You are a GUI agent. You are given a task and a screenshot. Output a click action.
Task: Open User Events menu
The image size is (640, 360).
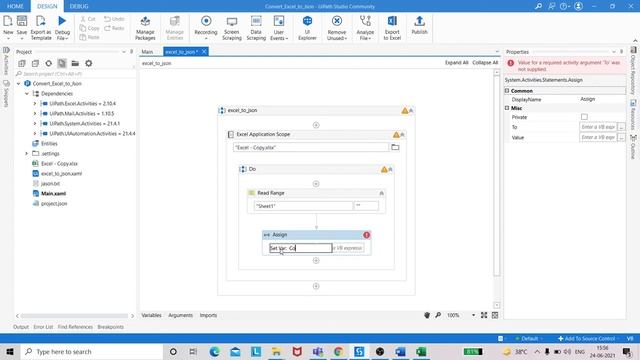279,28
